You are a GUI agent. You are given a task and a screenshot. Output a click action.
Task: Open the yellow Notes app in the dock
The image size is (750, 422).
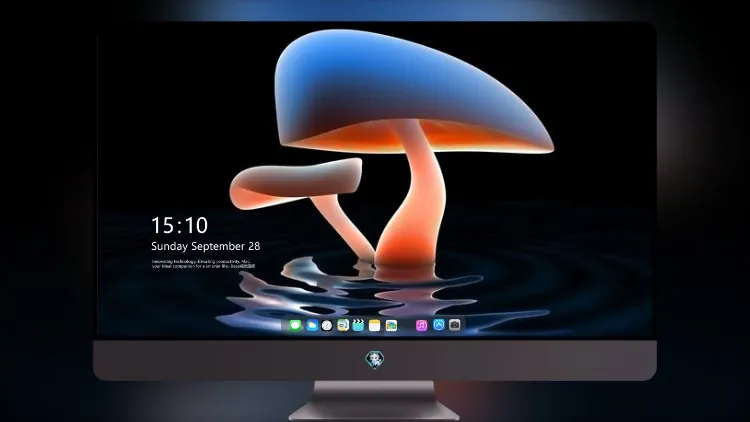point(375,325)
